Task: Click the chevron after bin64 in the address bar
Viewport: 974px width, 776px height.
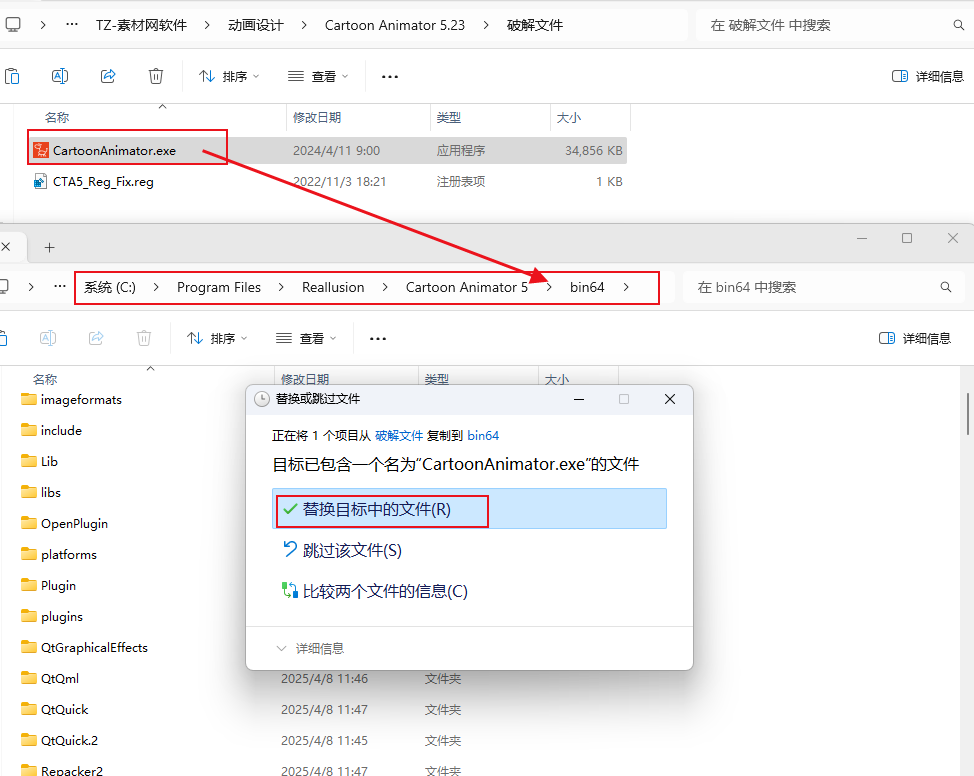Action: [626, 287]
